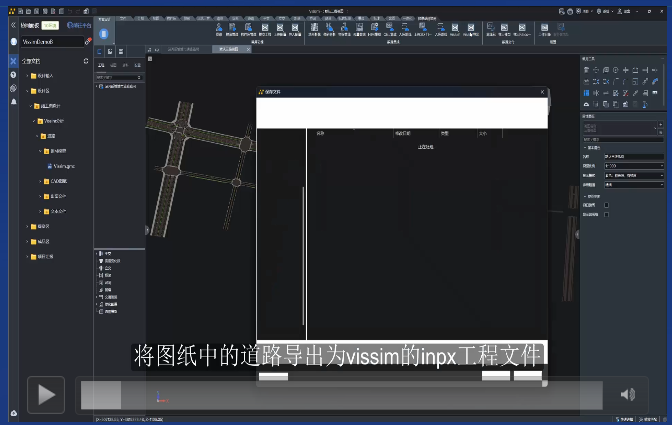Click the confirm button in save dialog

(495, 377)
